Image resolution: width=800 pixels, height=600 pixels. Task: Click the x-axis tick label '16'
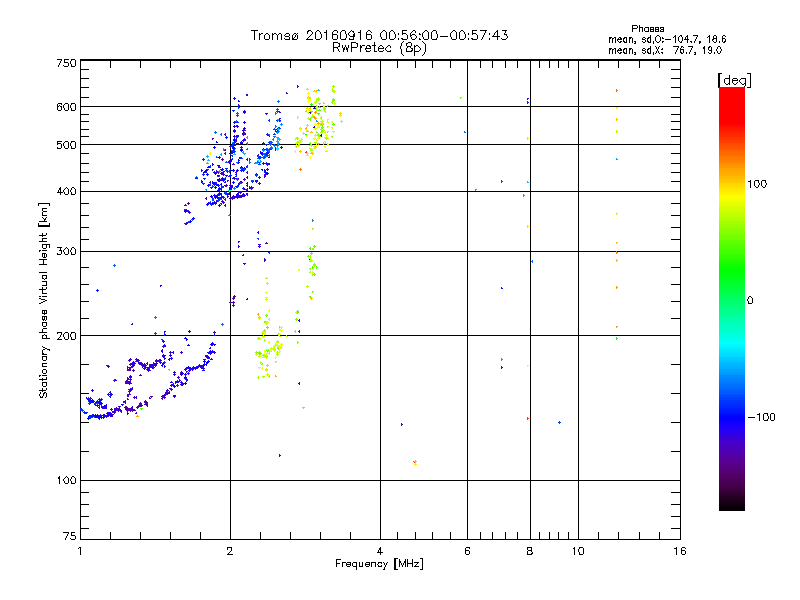(680, 551)
